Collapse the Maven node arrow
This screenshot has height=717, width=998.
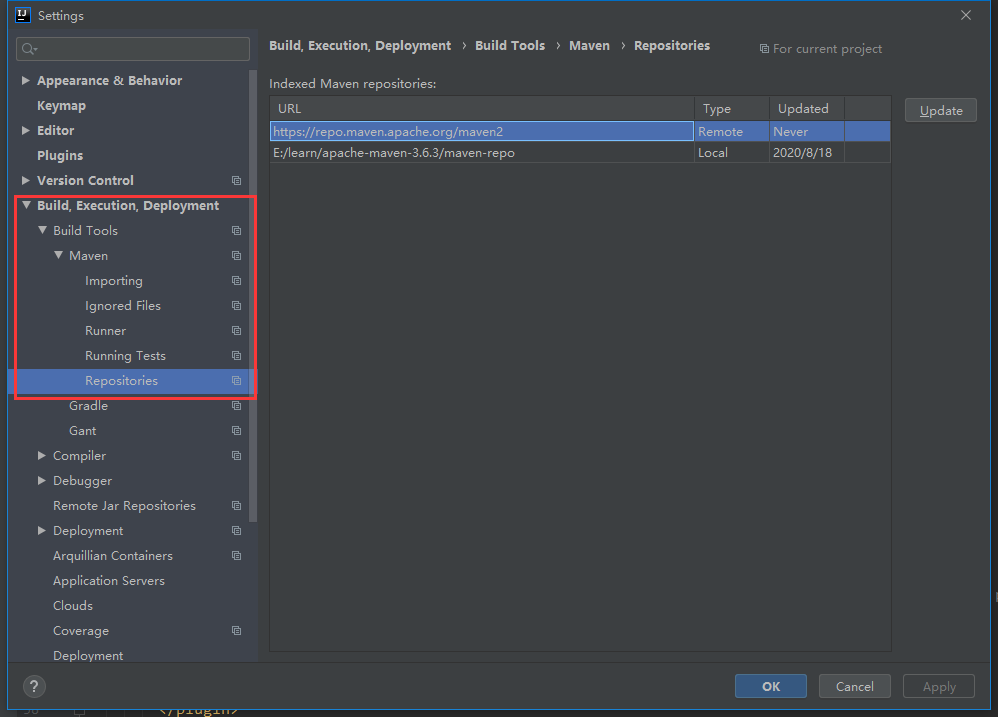pos(58,255)
